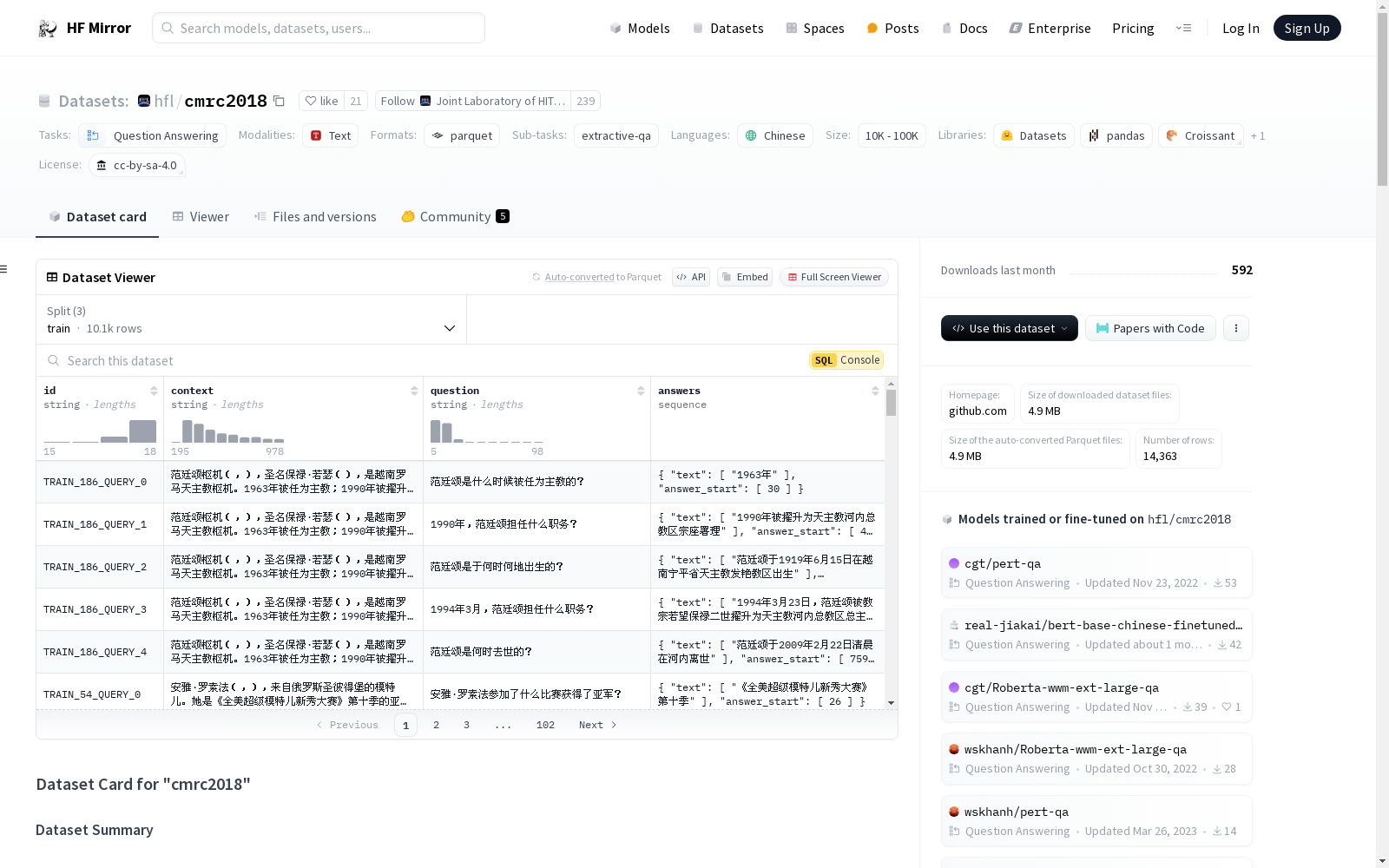Sort the id column
This screenshot has width=1389, height=868.
click(x=154, y=391)
